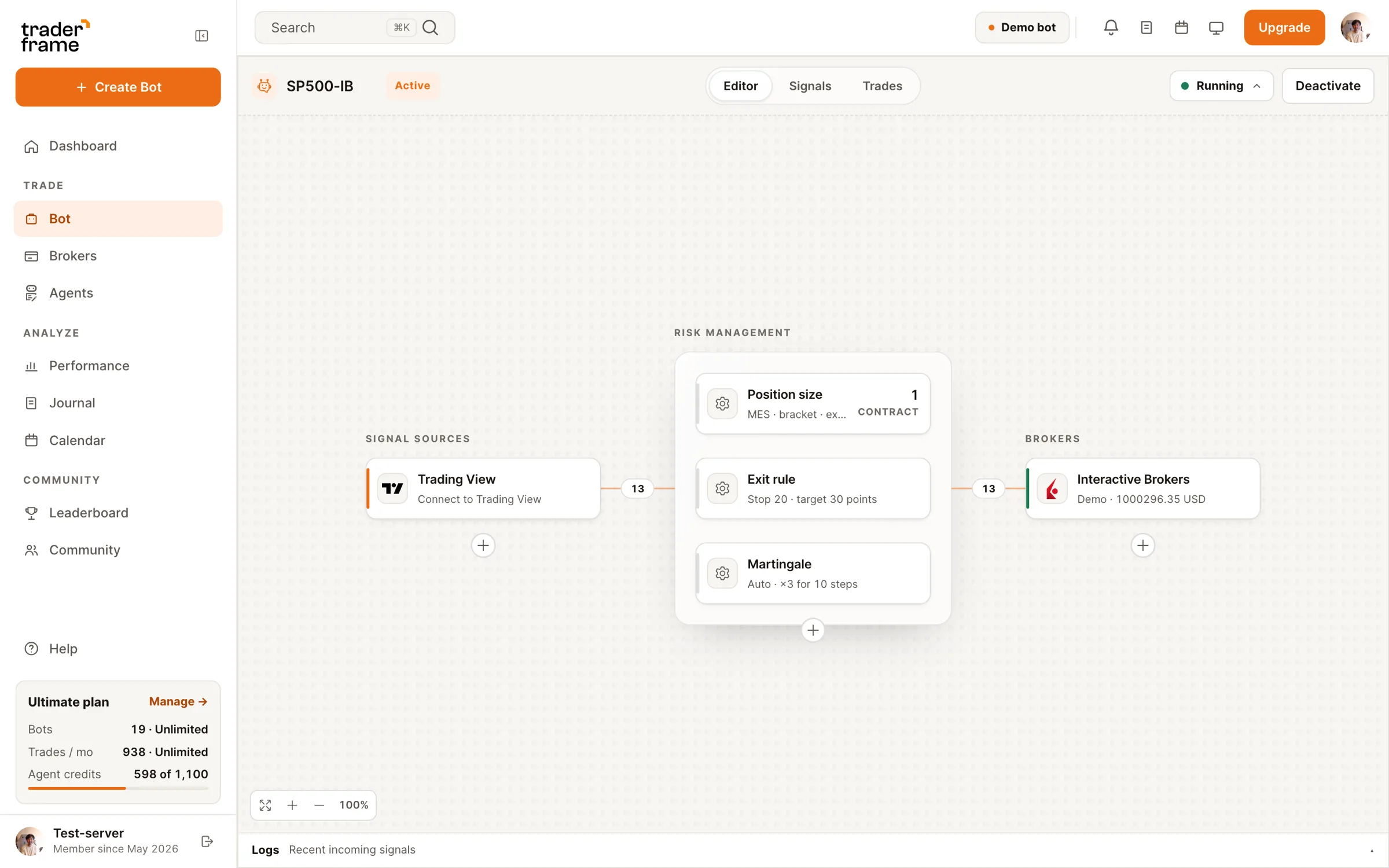Open the journal note icon in top bar

coord(1146,27)
